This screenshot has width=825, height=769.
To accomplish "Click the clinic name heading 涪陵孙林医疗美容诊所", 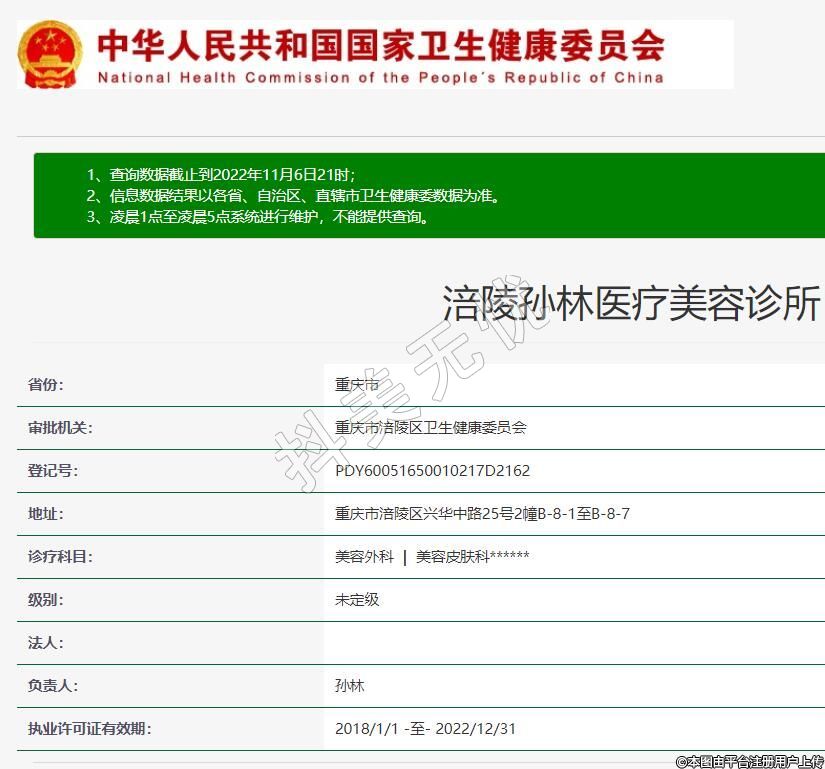I will point(631,304).
